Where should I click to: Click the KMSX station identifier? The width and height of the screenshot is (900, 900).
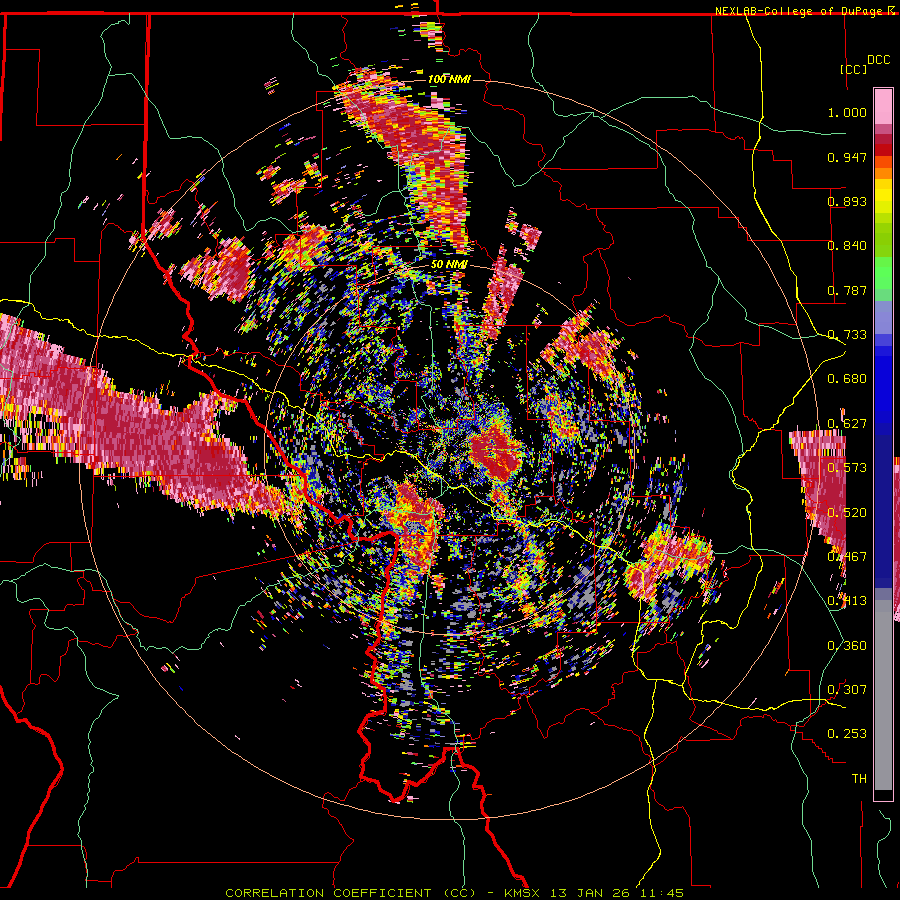[522, 893]
